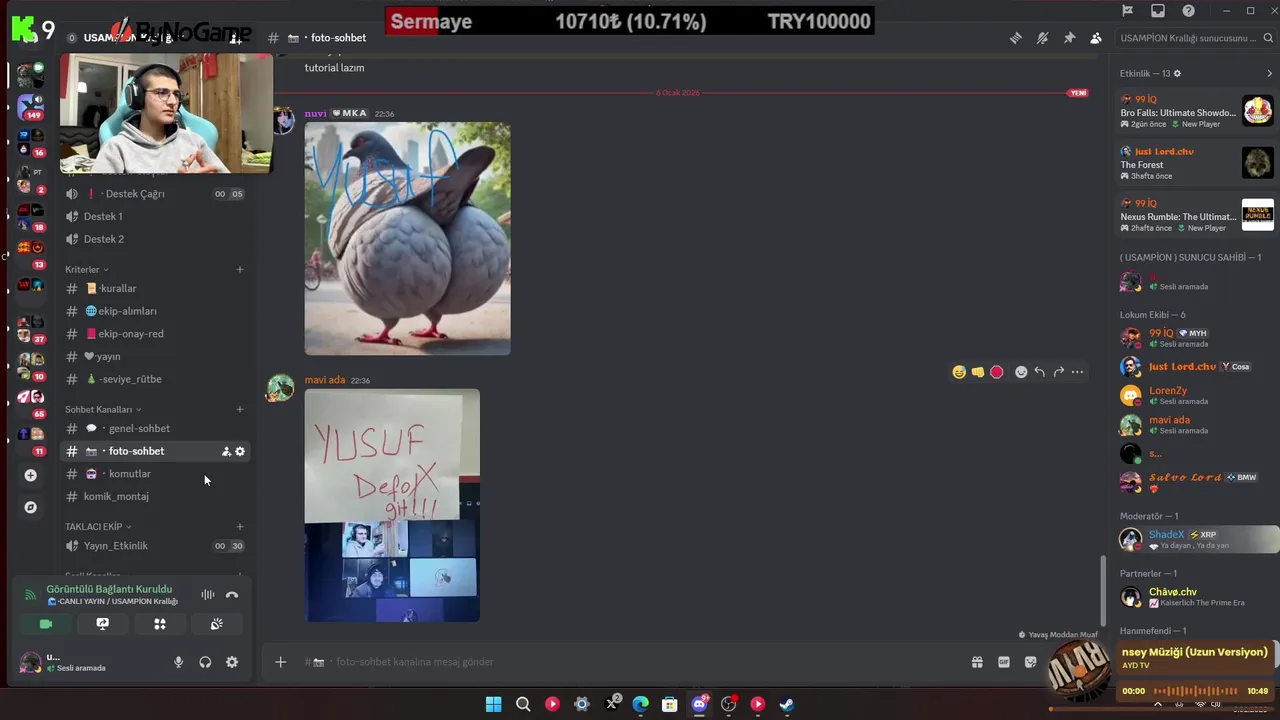The height and width of the screenshot is (720, 1280).
Task: Open the inbox tray icon
Action: [1158, 11]
